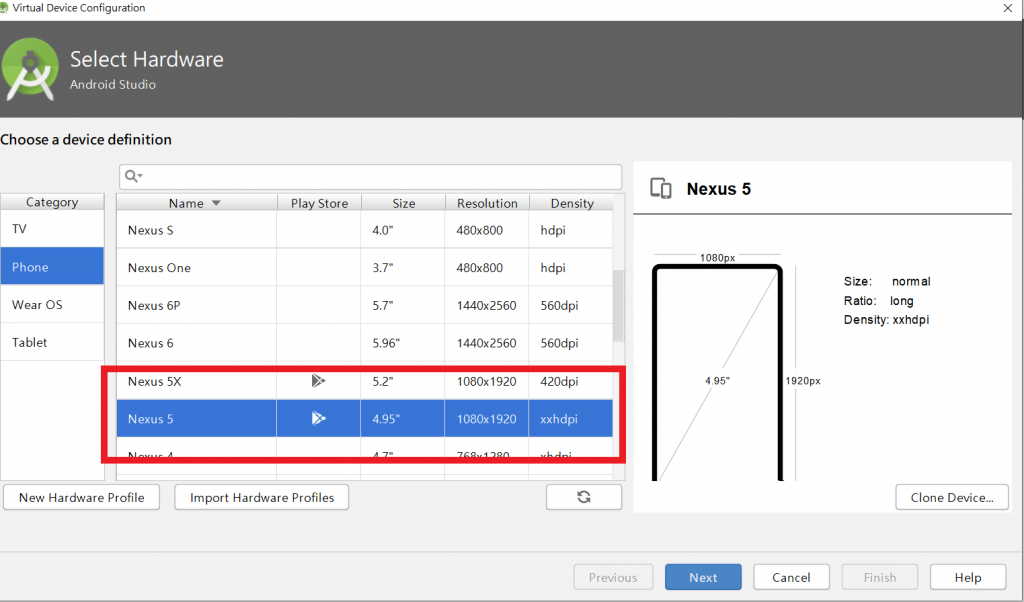Click the Ratio: long detail text

(878, 300)
